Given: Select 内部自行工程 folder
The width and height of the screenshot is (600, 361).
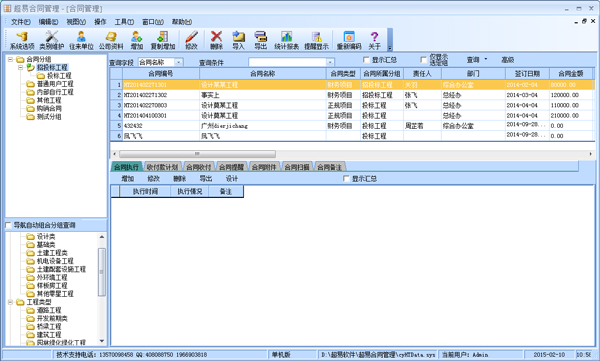Looking at the screenshot, I should (55, 92).
